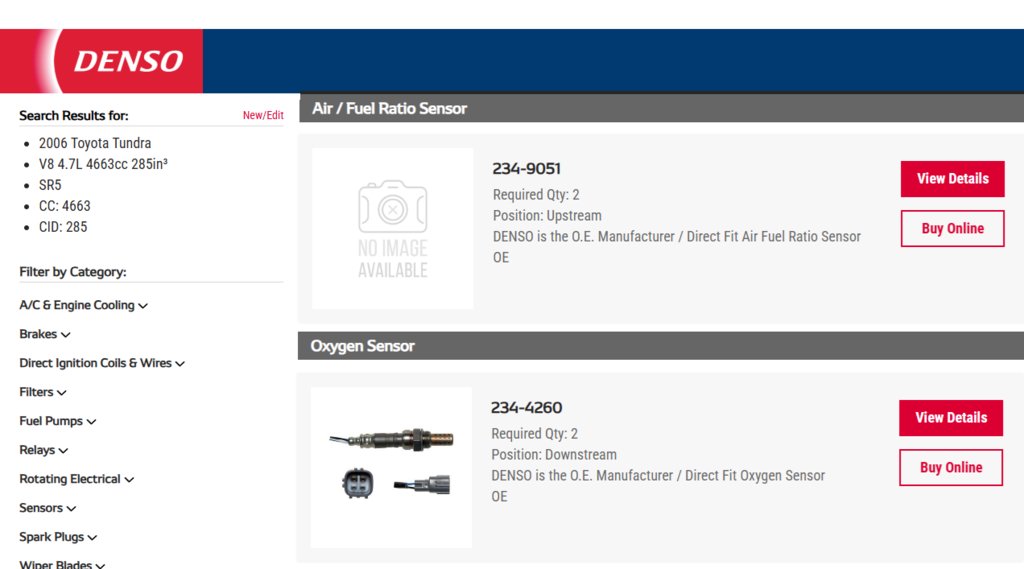Expand the Relays category

43,450
